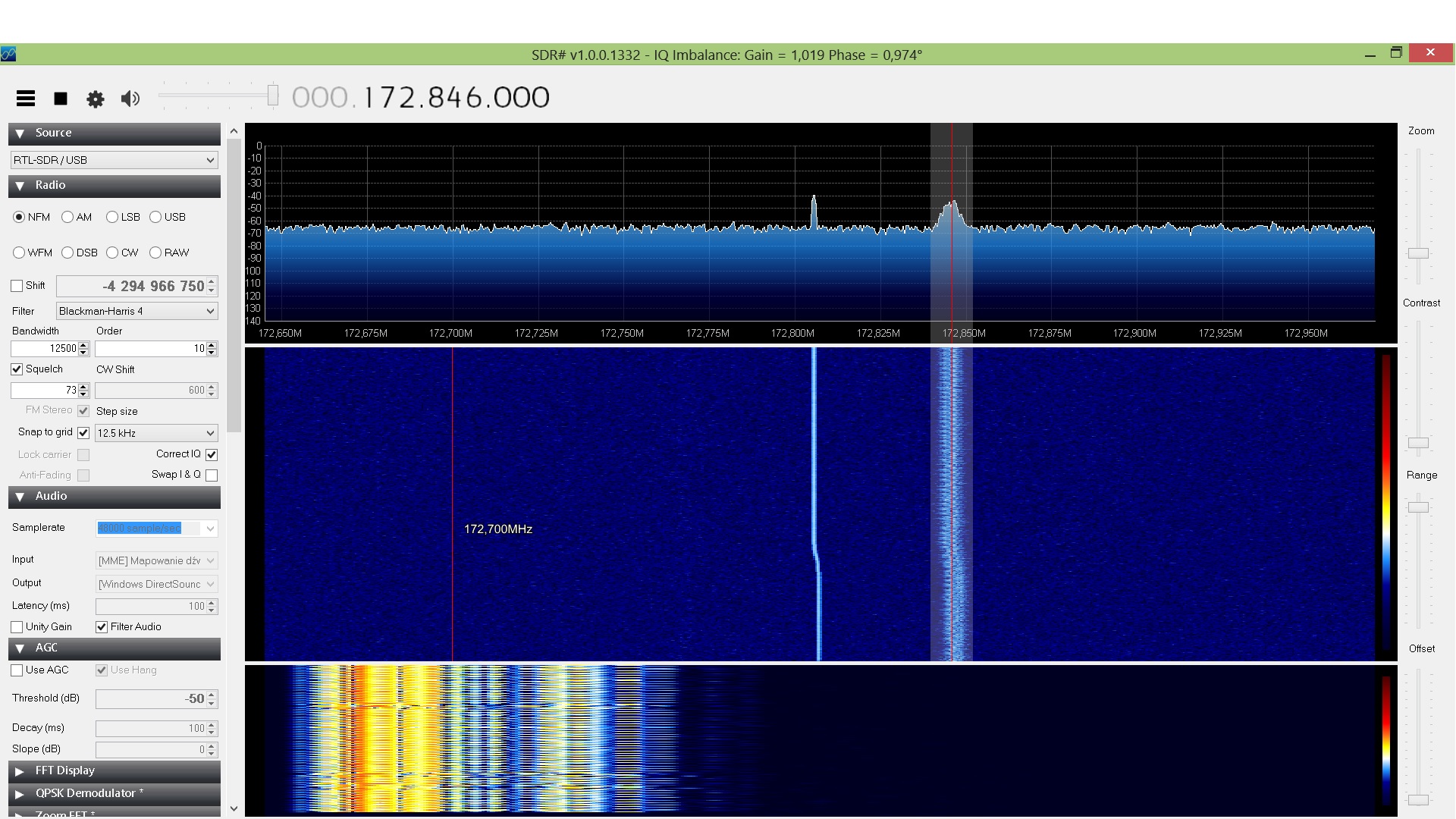Adjust the Offset slider handle

1418,799
